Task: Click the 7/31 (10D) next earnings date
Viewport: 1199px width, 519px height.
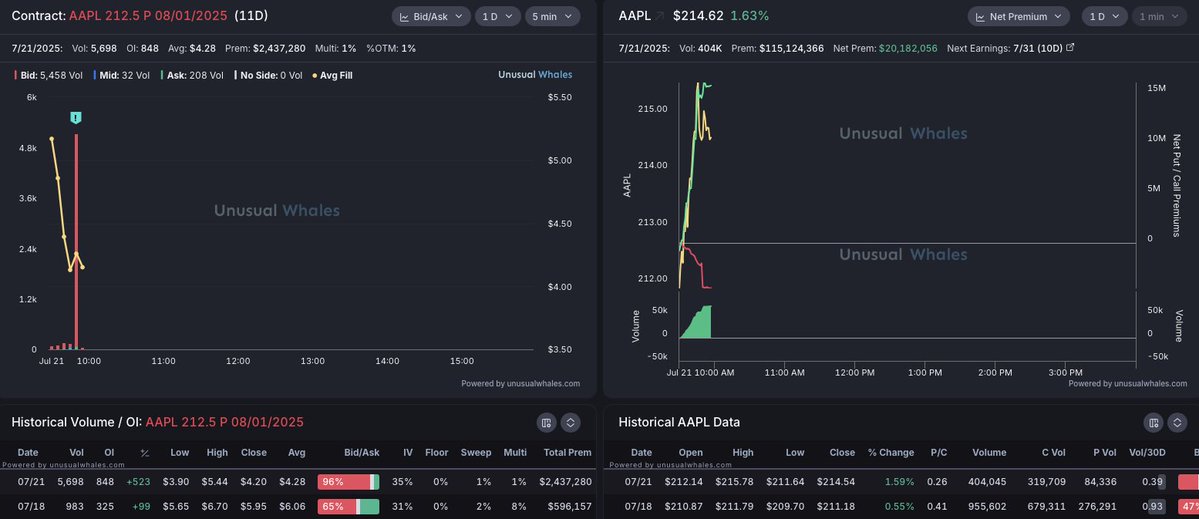Action: [1037, 47]
